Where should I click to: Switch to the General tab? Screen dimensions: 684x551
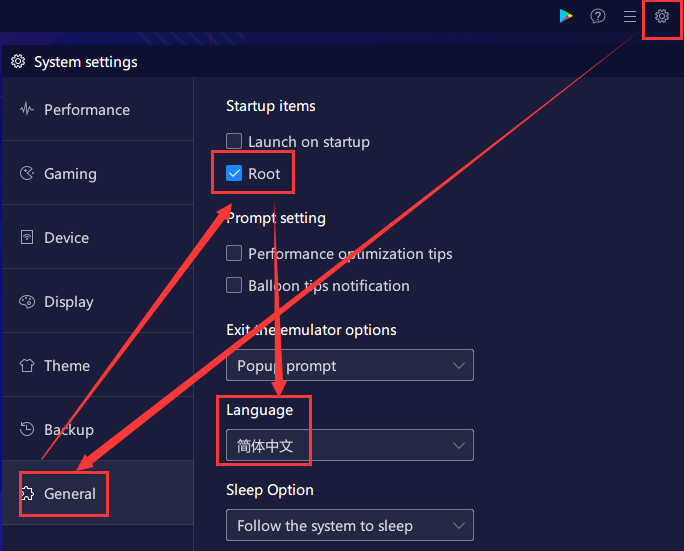(98, 493)
